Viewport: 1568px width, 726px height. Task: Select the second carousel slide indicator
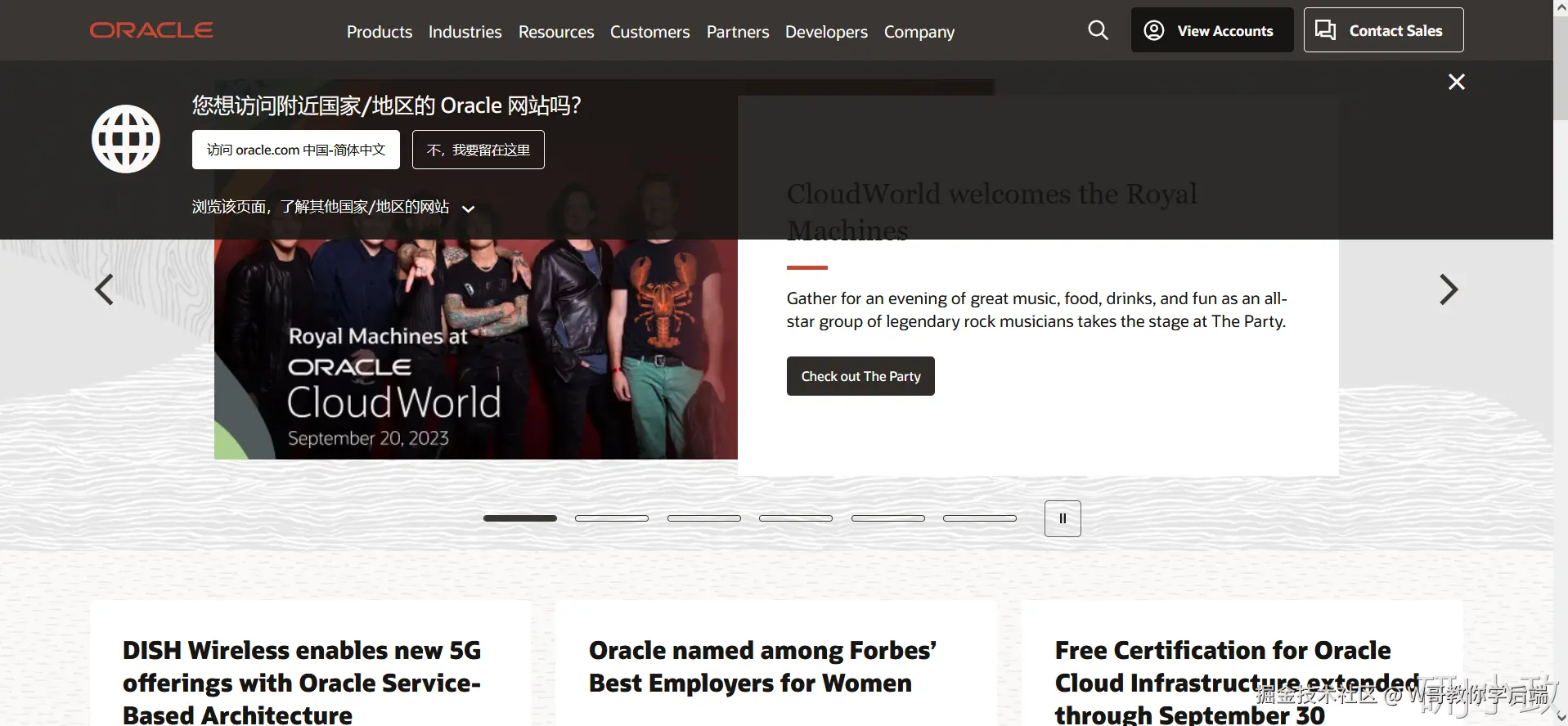(612, 518)
